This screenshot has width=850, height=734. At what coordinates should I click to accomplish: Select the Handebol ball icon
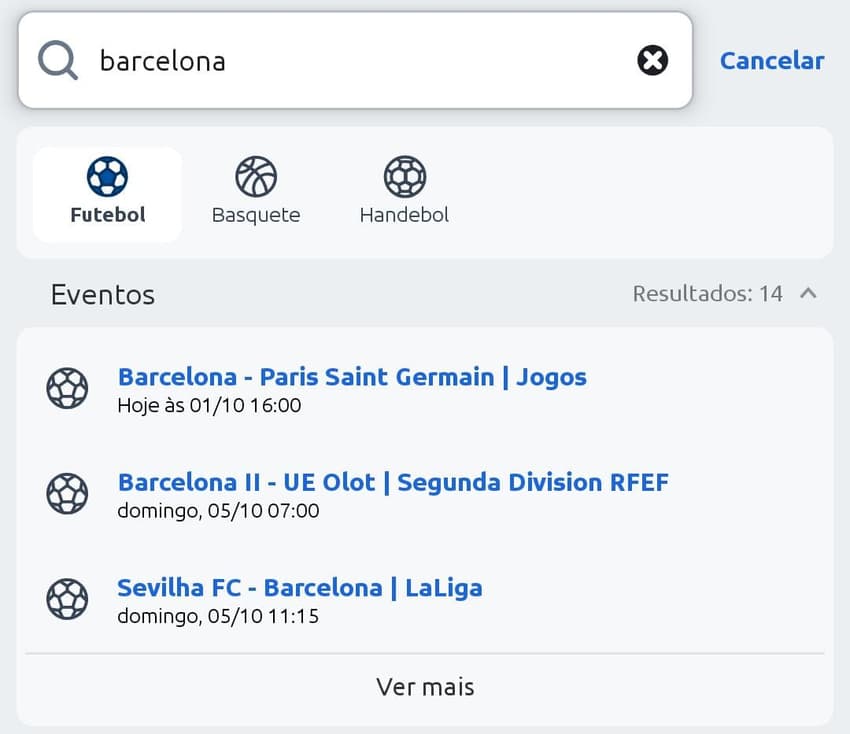404,177
